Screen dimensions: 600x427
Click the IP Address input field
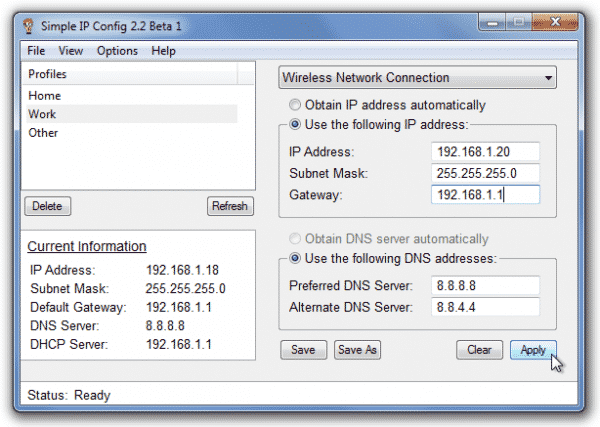[486, 151]
